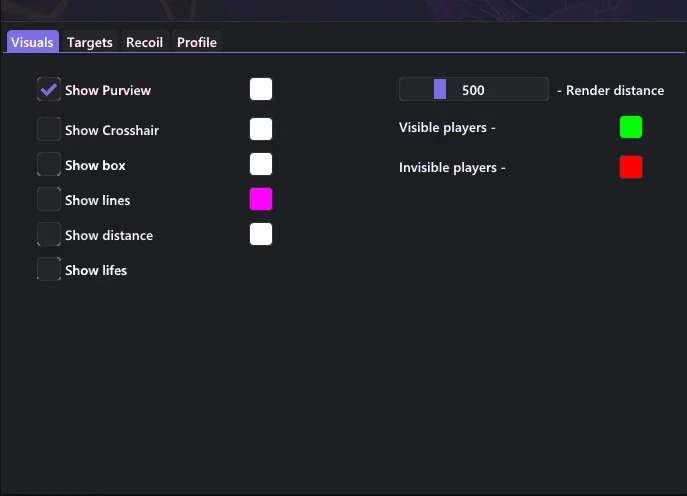Tick the Show box checkbox
Screen dimensions: 687x496
tap(49, 164)
